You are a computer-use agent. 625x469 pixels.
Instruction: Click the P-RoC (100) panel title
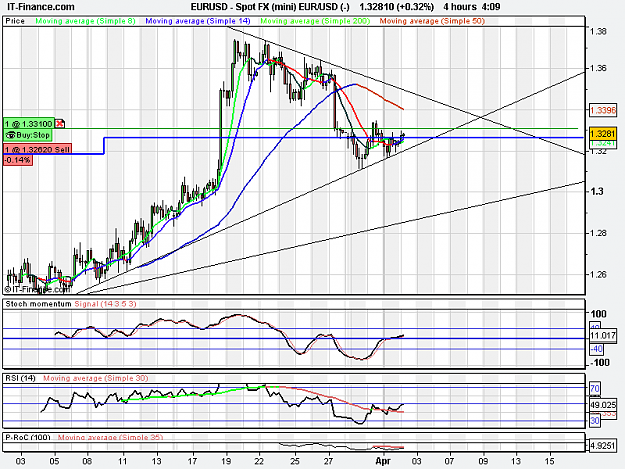tap(28, 437)
